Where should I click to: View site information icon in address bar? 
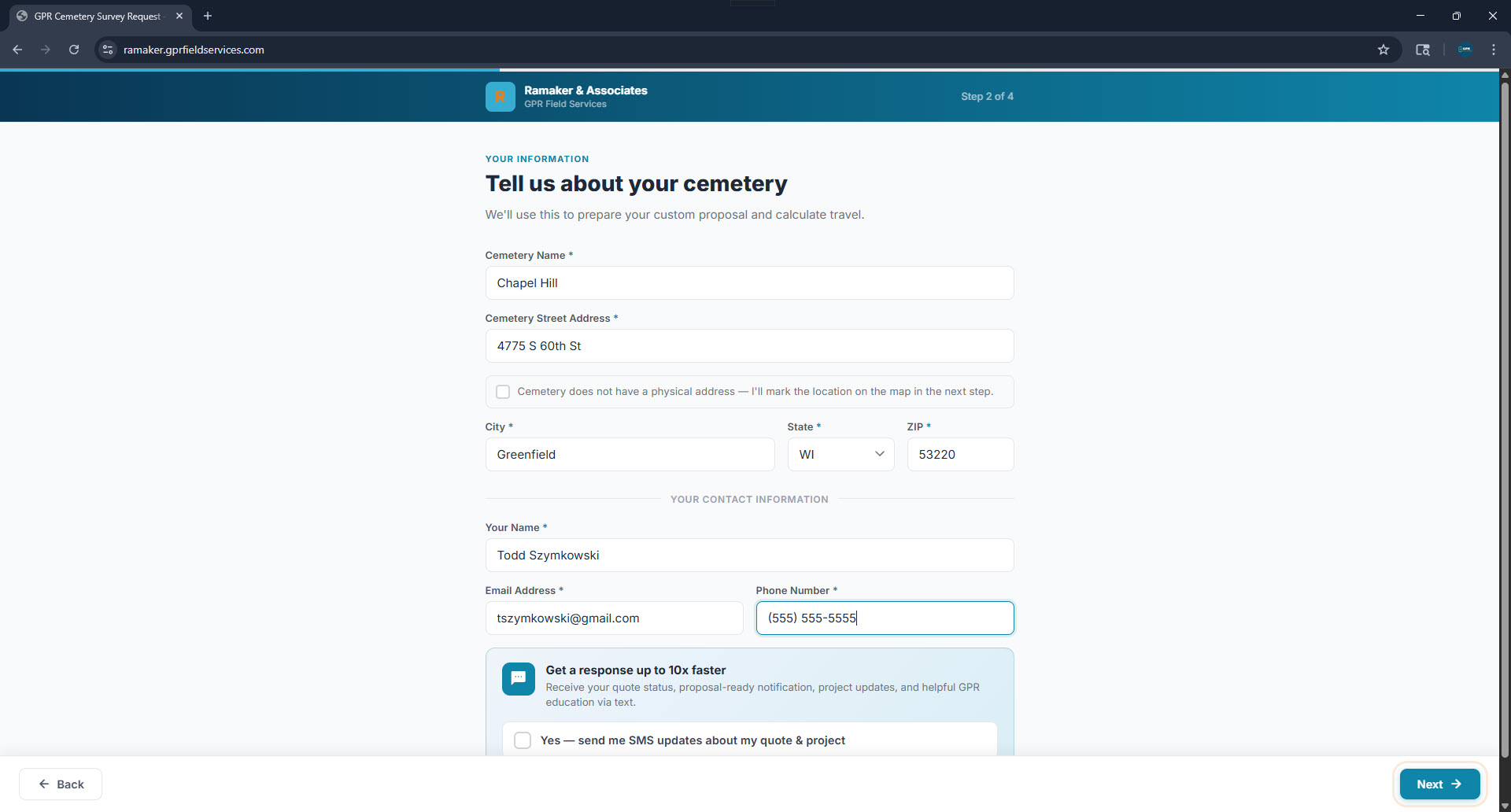point(108,50)
